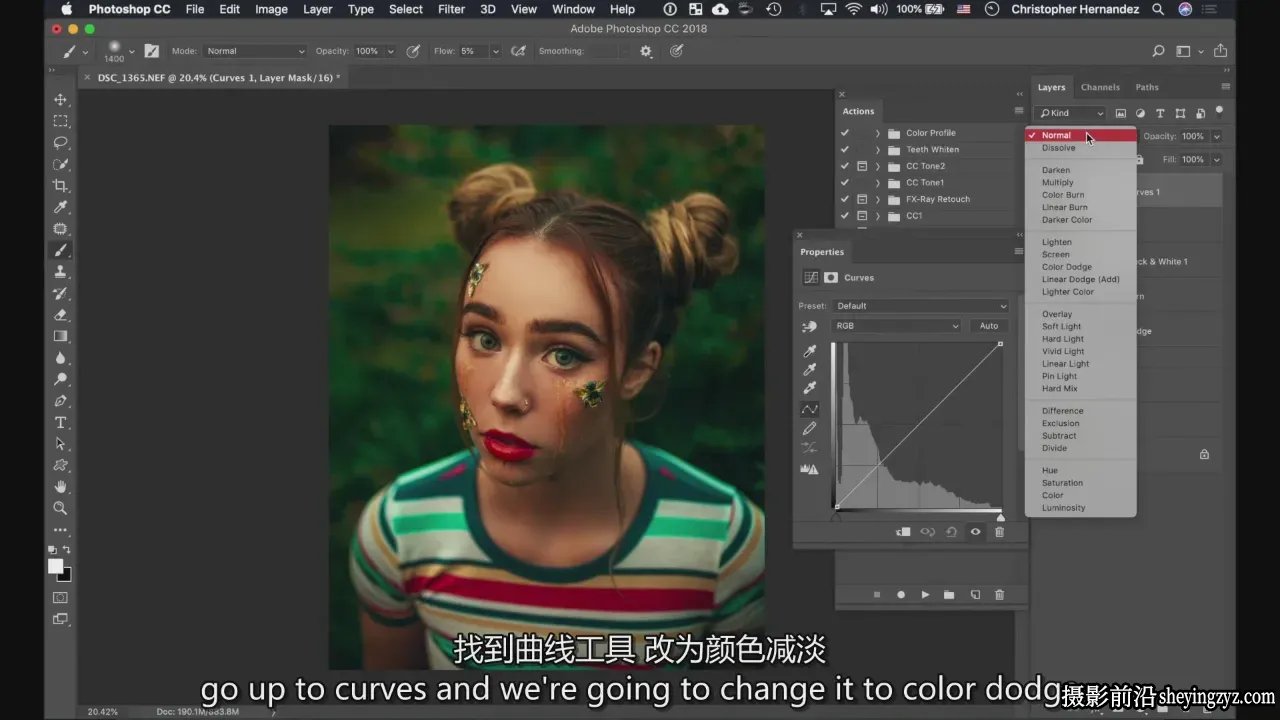Screen dimensions: 1280x720
Task: Click the histogram warning icon in Curves
Action: [810, 469]
